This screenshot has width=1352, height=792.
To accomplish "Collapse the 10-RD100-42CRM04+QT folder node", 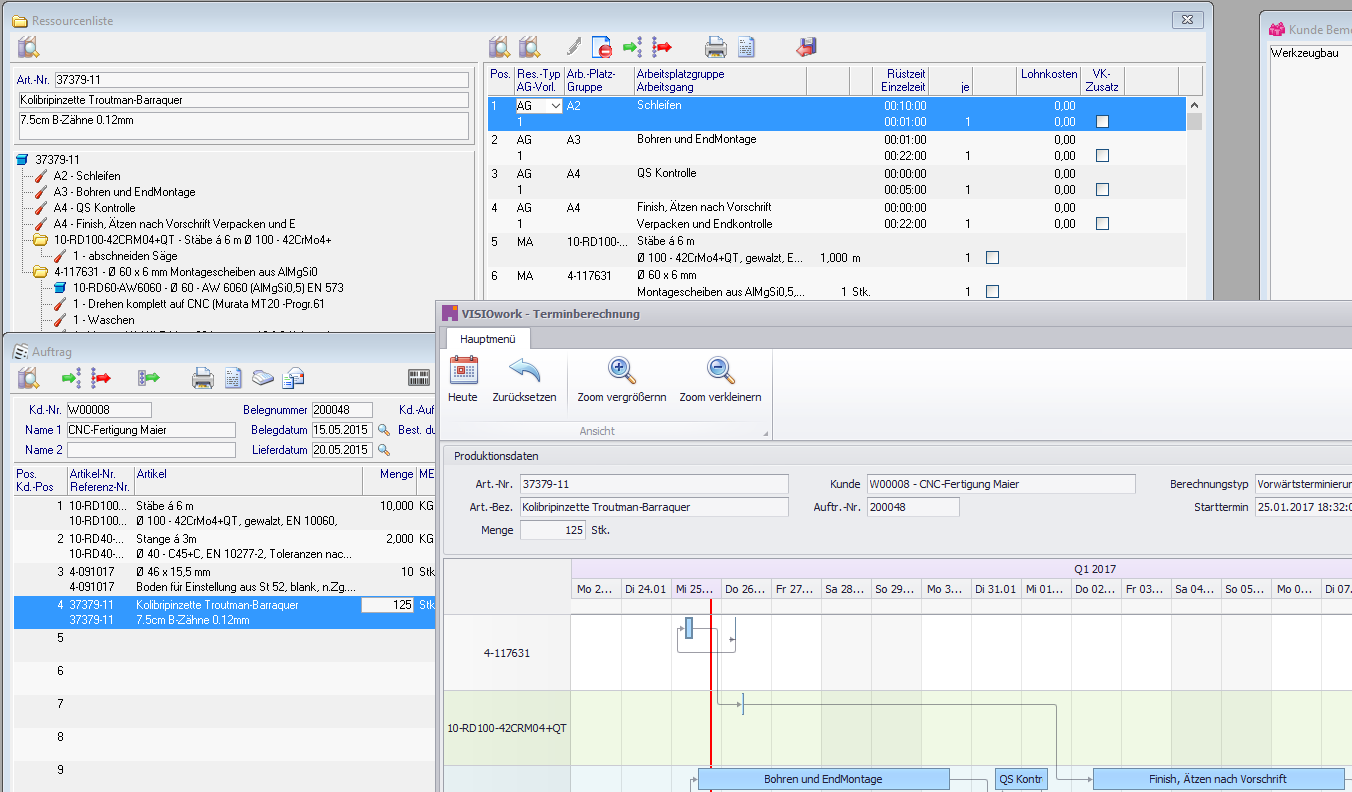I will coord(40,240).
